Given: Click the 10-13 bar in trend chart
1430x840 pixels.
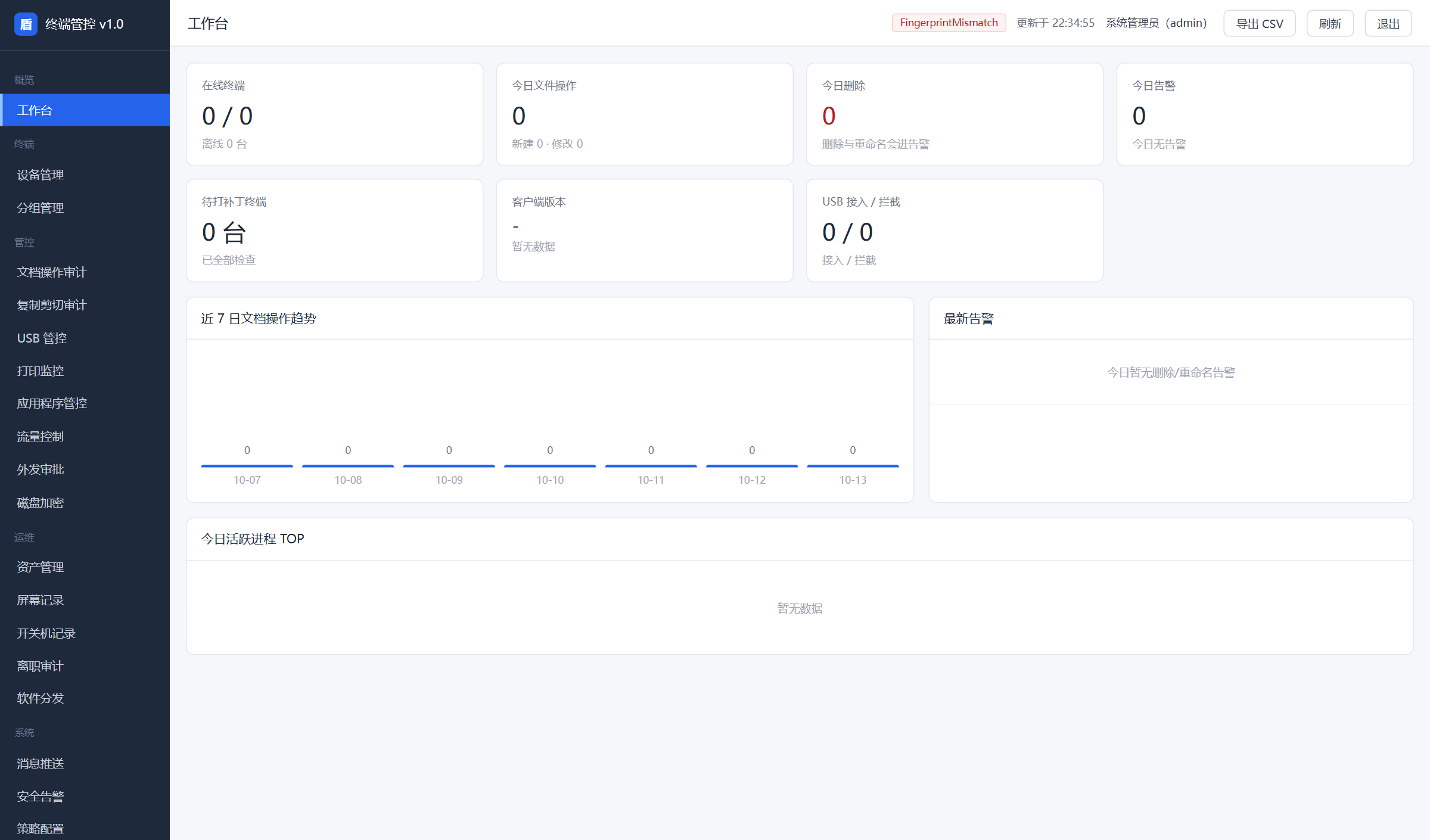Looking at the screenshot, I should (x=853, y=466).
